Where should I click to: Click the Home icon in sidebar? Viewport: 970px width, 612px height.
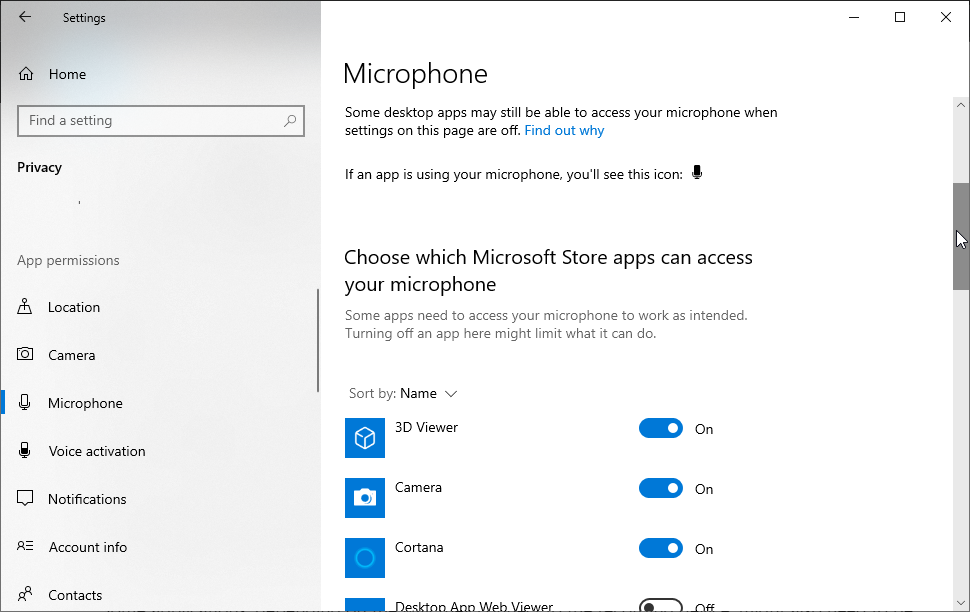pos(26,74)
